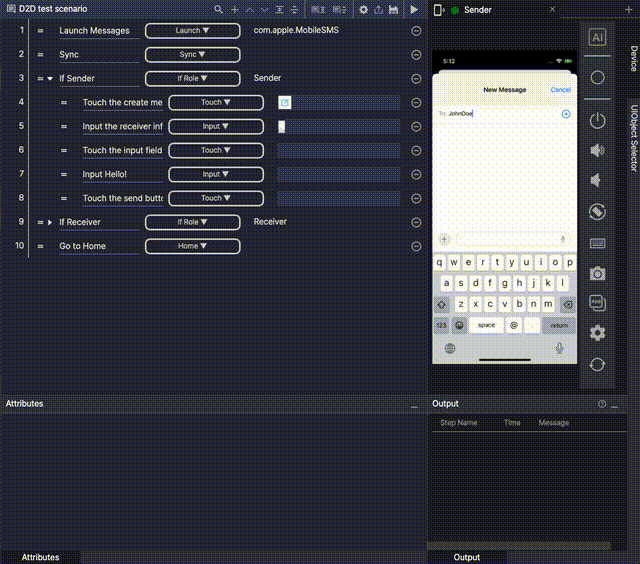Refresh the device screen with the circular arrows icon
The width and height of the screenshot is (640, 564).
click(597, 364)
